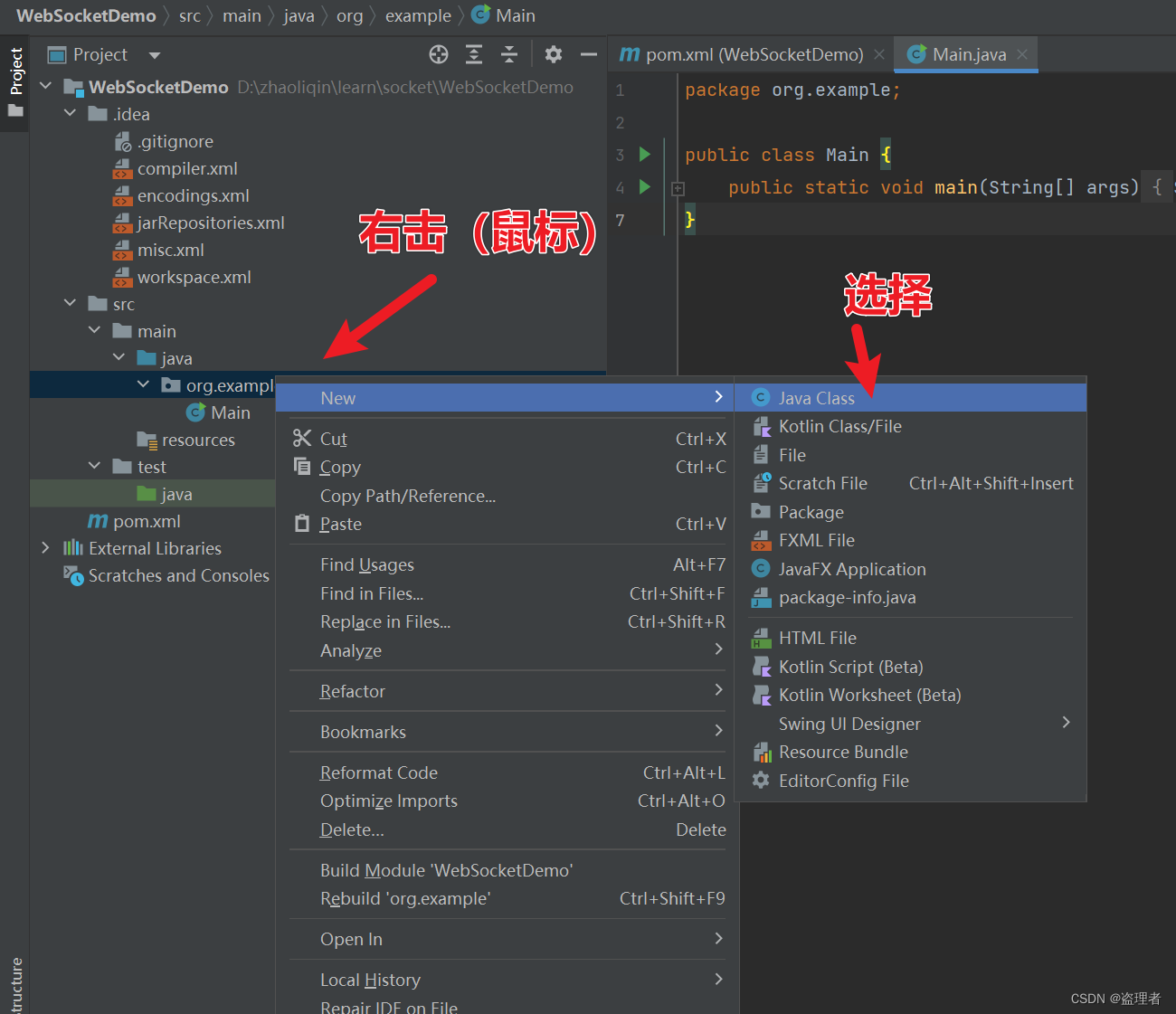1176x1014 pixels.
Task: Click Cut in context menu
Action: [505, 439]
